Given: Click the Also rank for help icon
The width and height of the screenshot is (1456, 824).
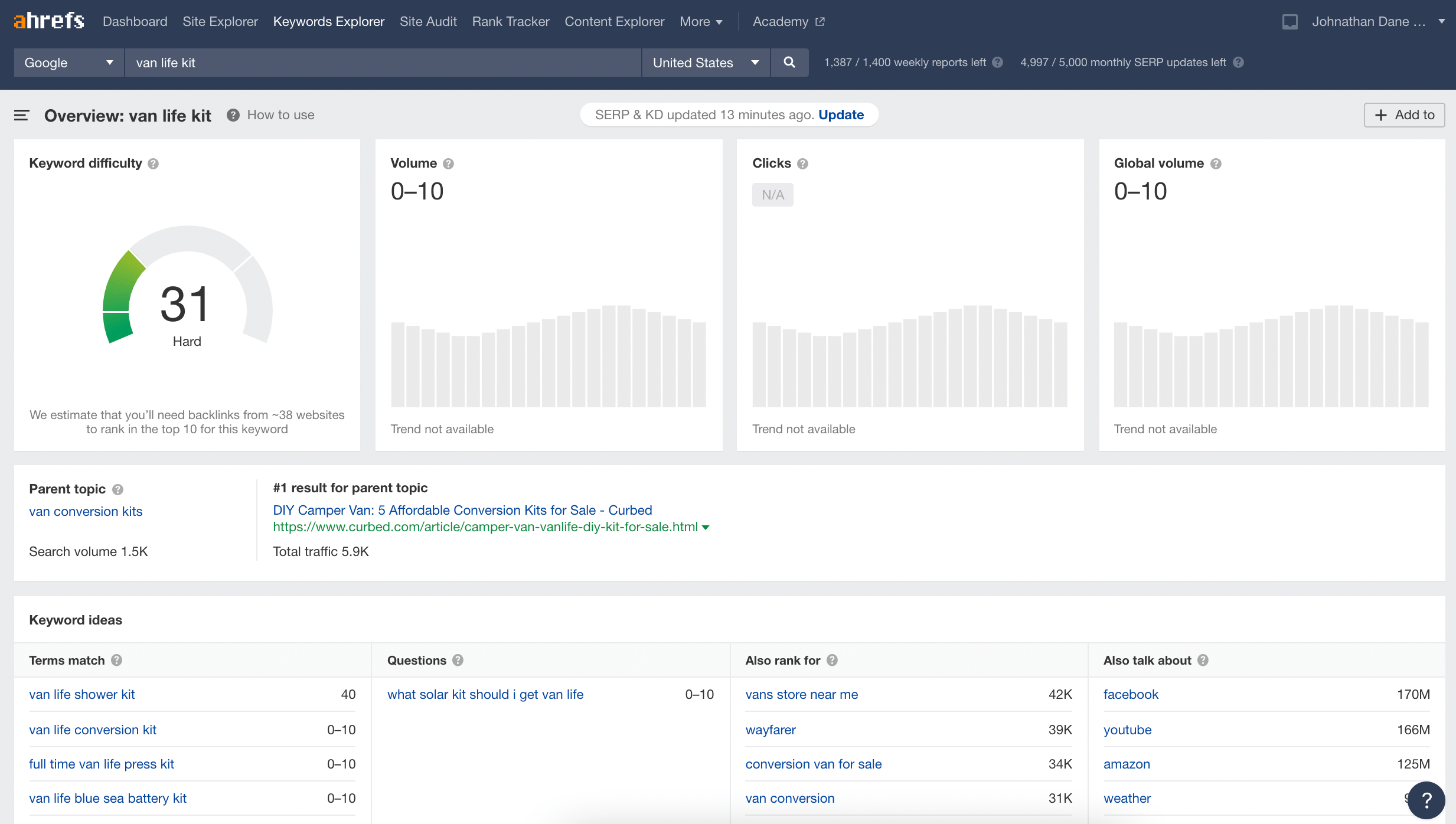Looking at the screenshot, I should click(832, 660).
